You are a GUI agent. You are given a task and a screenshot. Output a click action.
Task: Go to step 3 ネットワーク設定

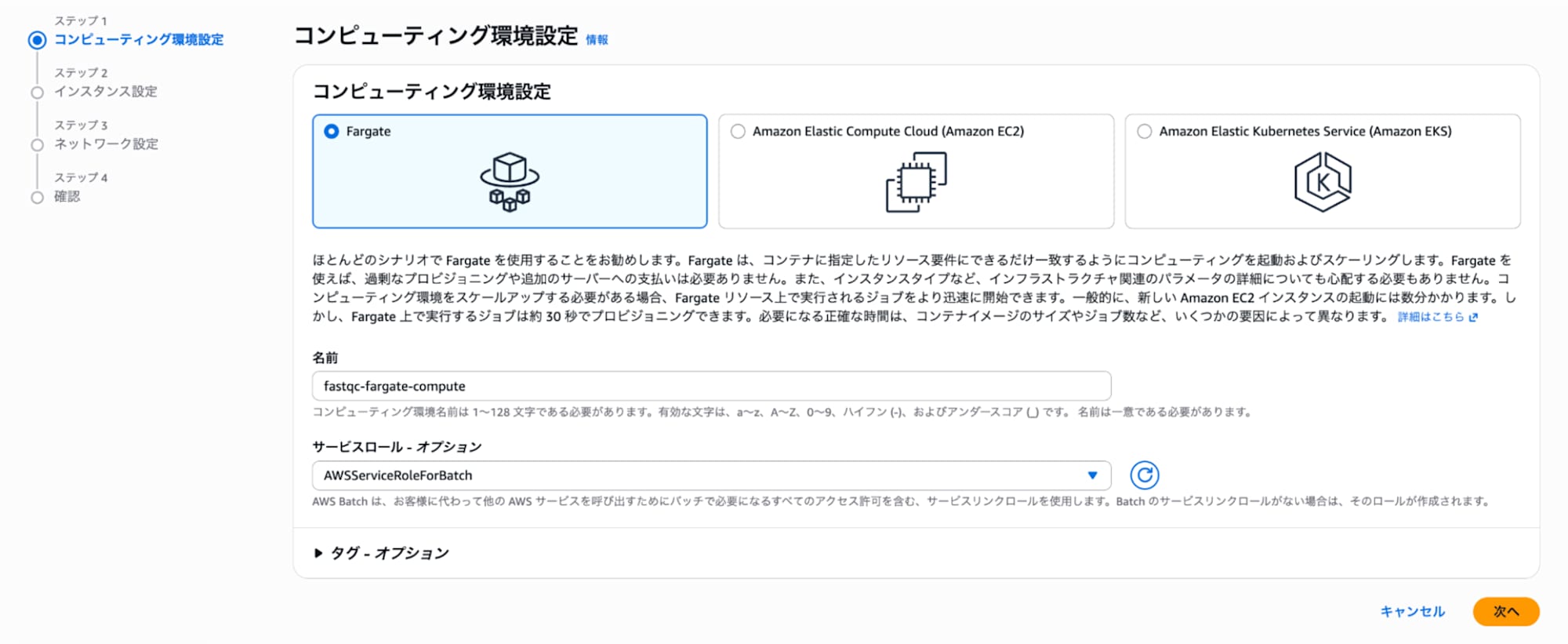(106, 144)
